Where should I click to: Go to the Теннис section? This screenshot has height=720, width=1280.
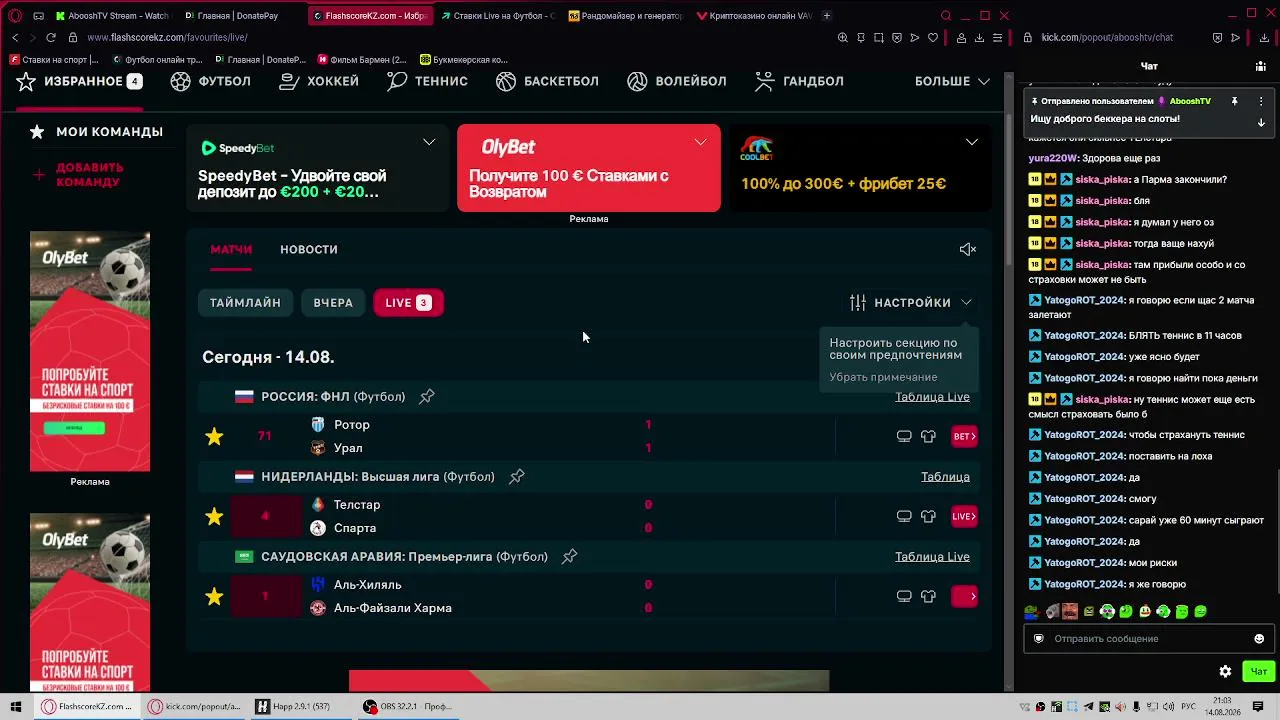427,81
